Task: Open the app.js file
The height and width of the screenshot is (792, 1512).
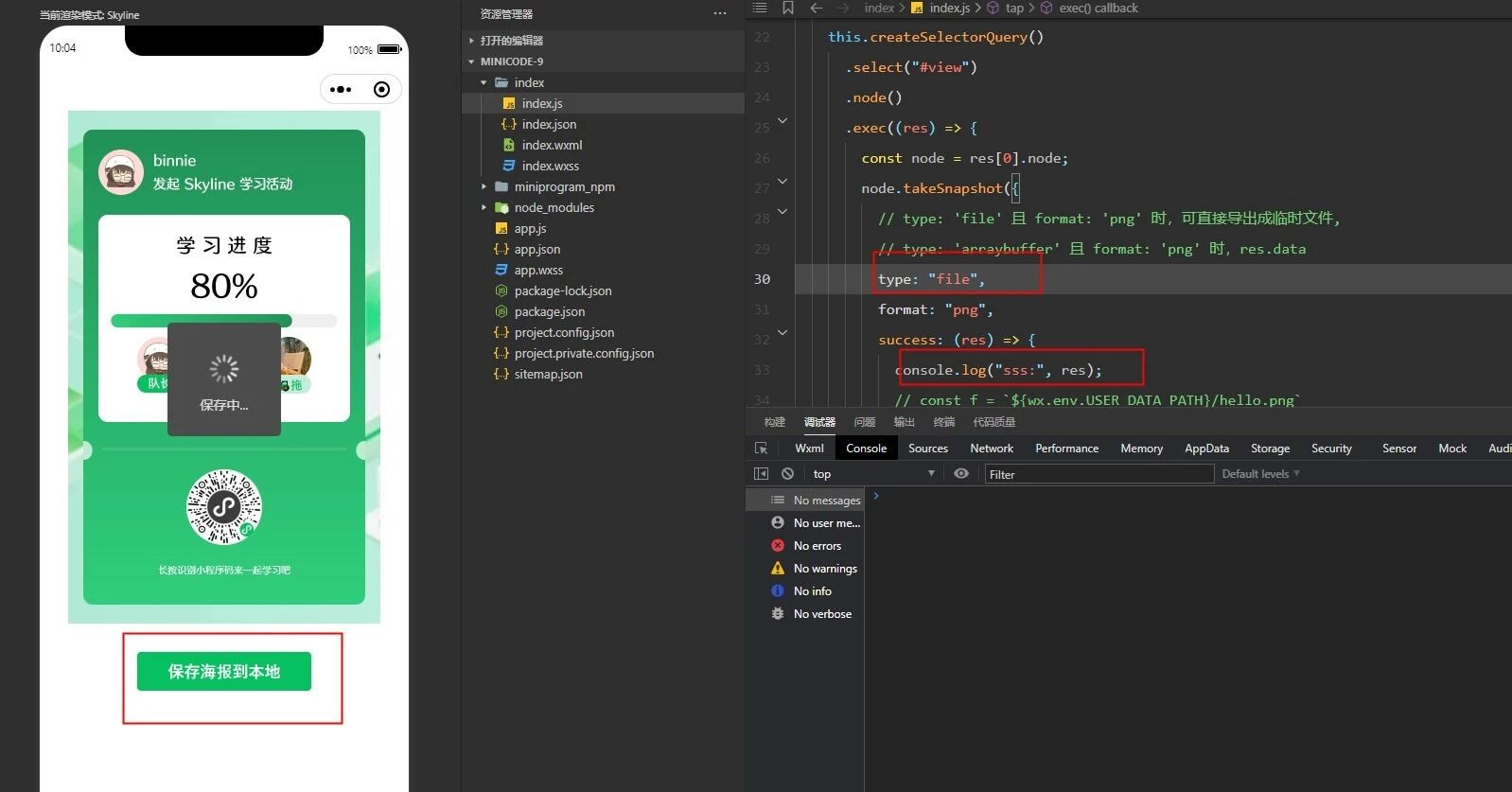Action: tap(604, 228)
